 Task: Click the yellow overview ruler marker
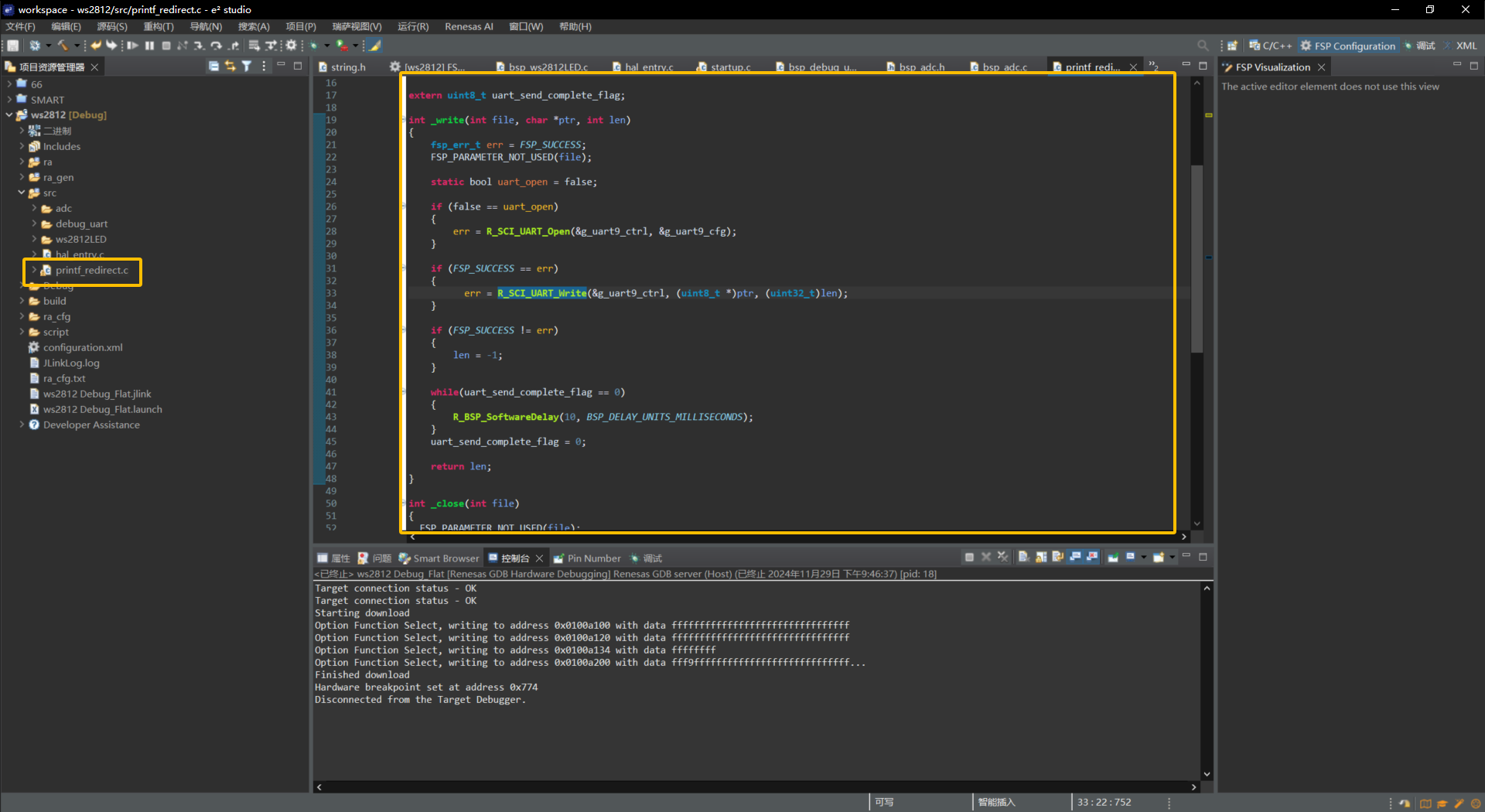[x=1209, y=114]
